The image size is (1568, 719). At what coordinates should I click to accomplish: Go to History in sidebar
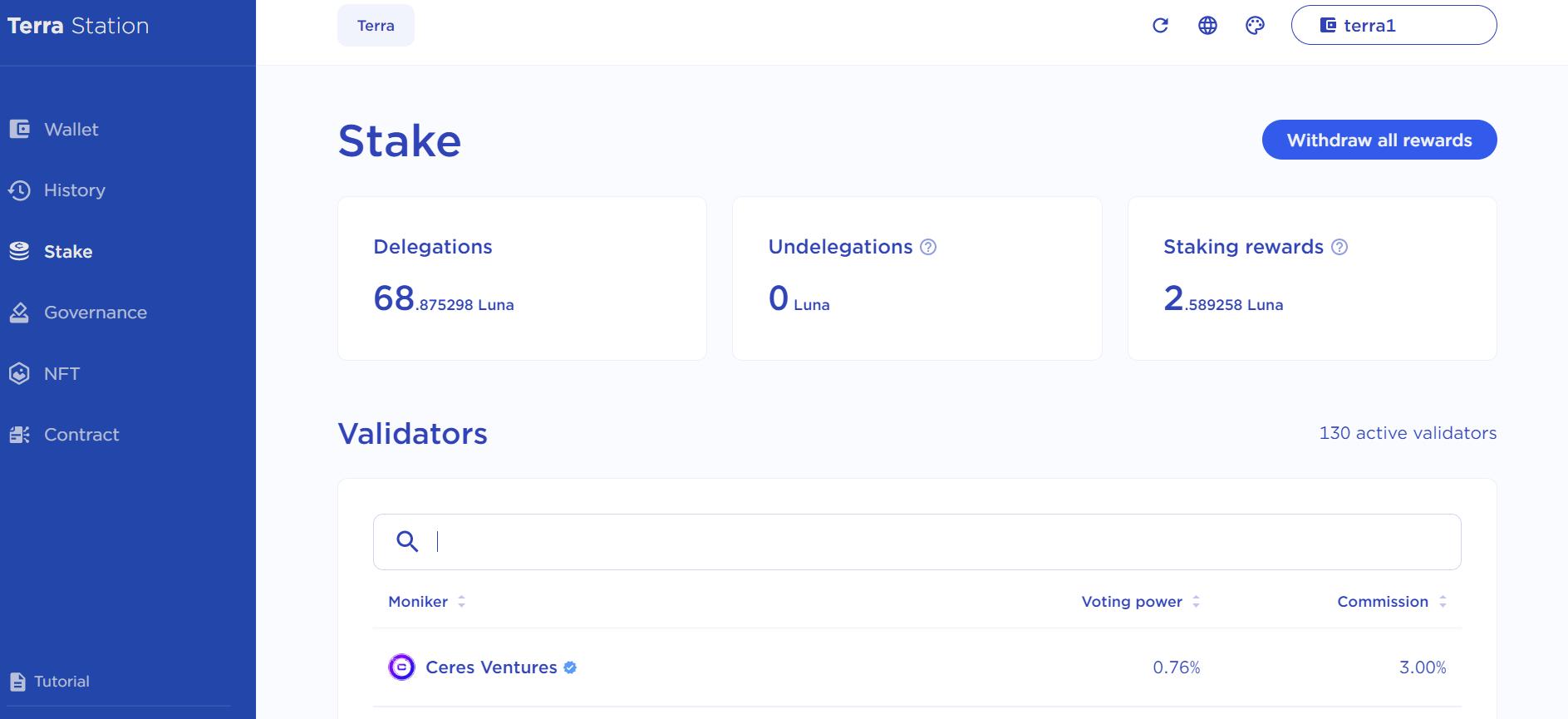pyautogui.click(x=74, y=190)
